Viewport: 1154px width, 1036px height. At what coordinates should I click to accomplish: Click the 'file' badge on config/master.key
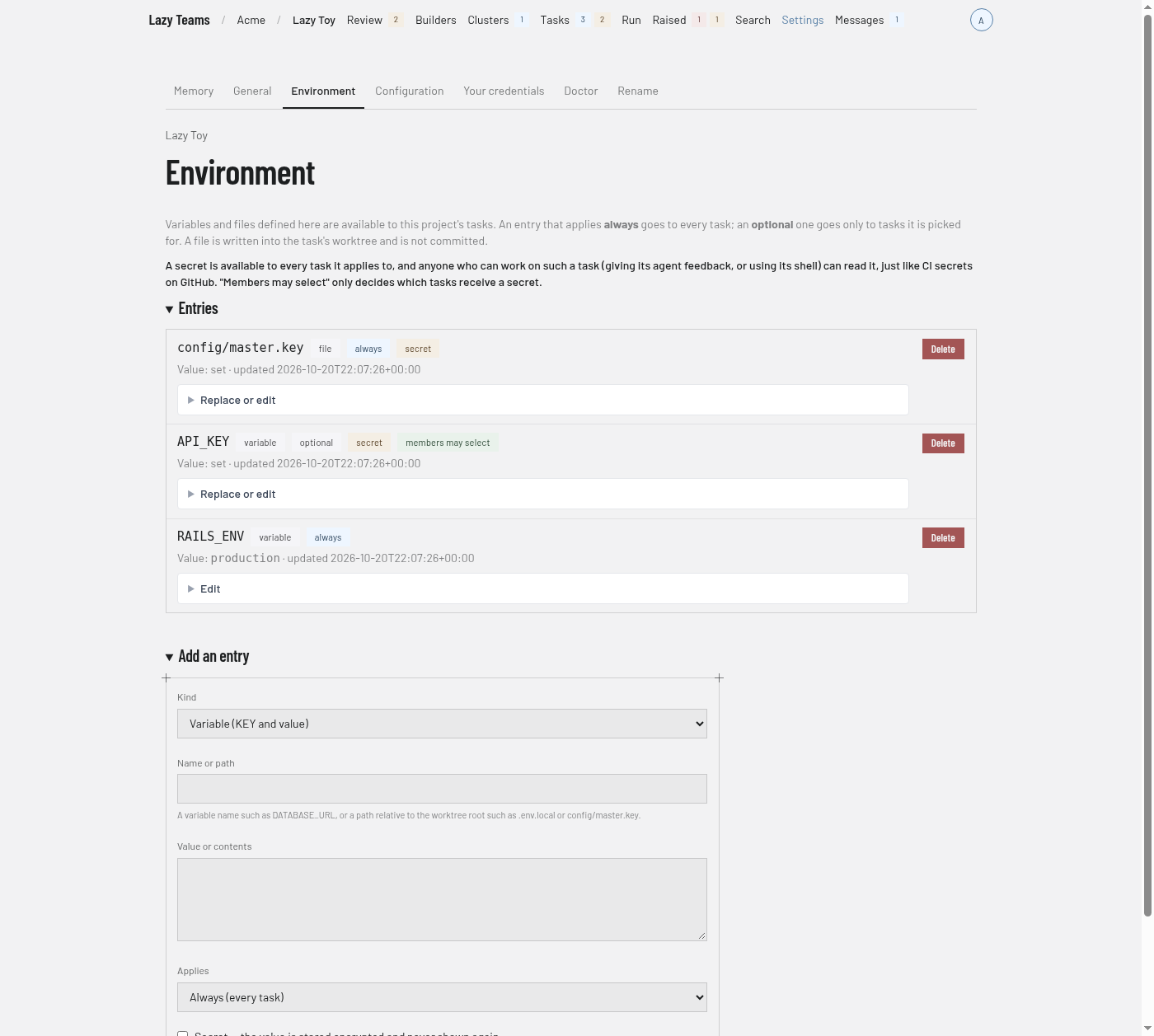point(326,349)
